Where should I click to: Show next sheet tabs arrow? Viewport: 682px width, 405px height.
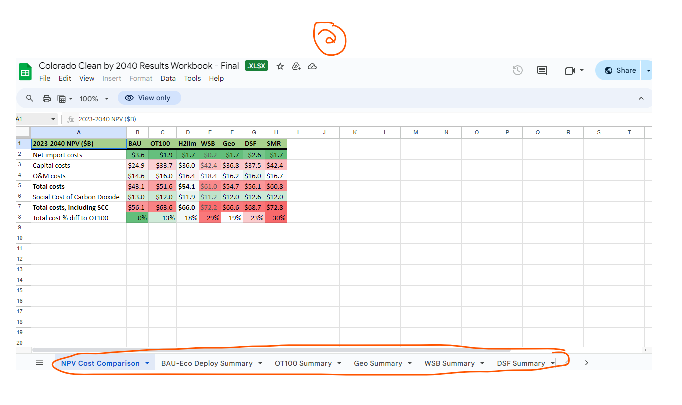(586, 363)
